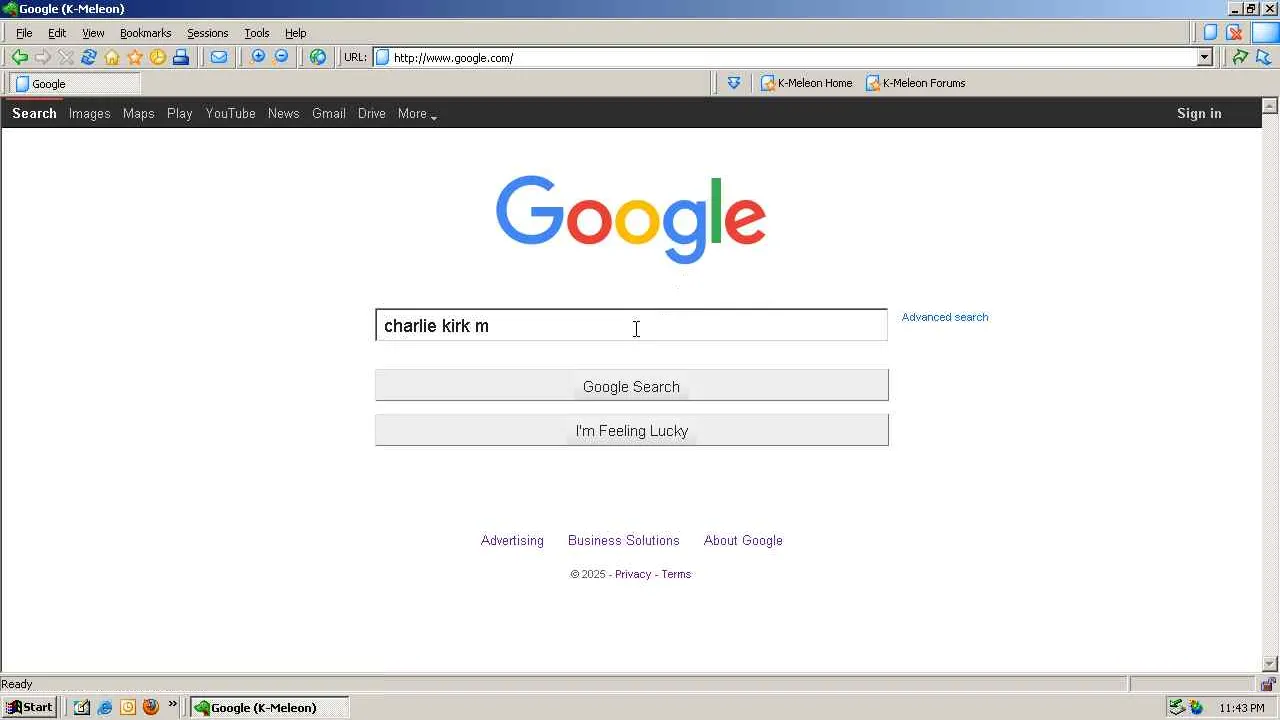Click the page icon in the URL bar

[382, 57]
